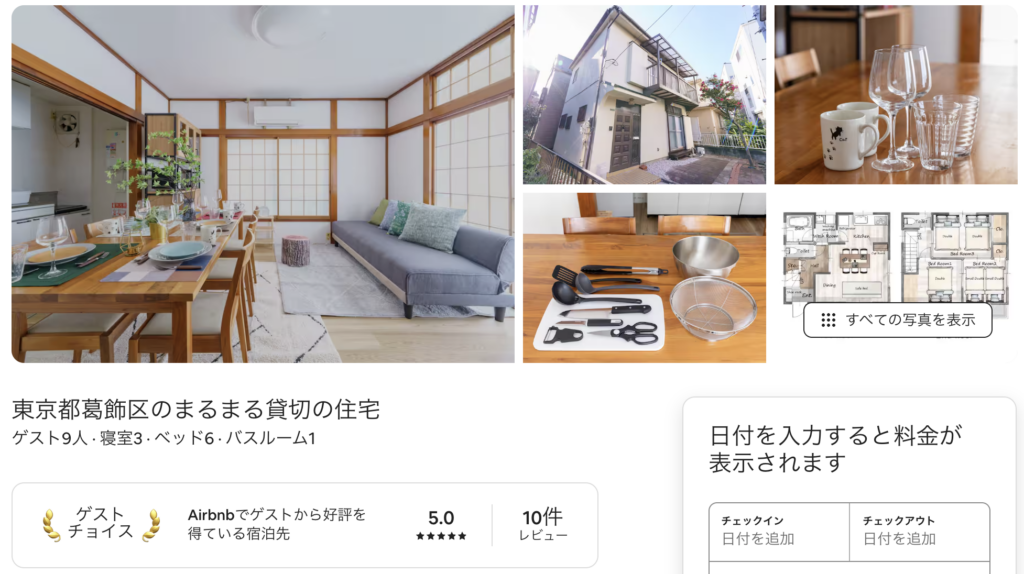
Task: Click the 日付を入力すると料金が表示されます heading
Action: (x=836, y=449)
